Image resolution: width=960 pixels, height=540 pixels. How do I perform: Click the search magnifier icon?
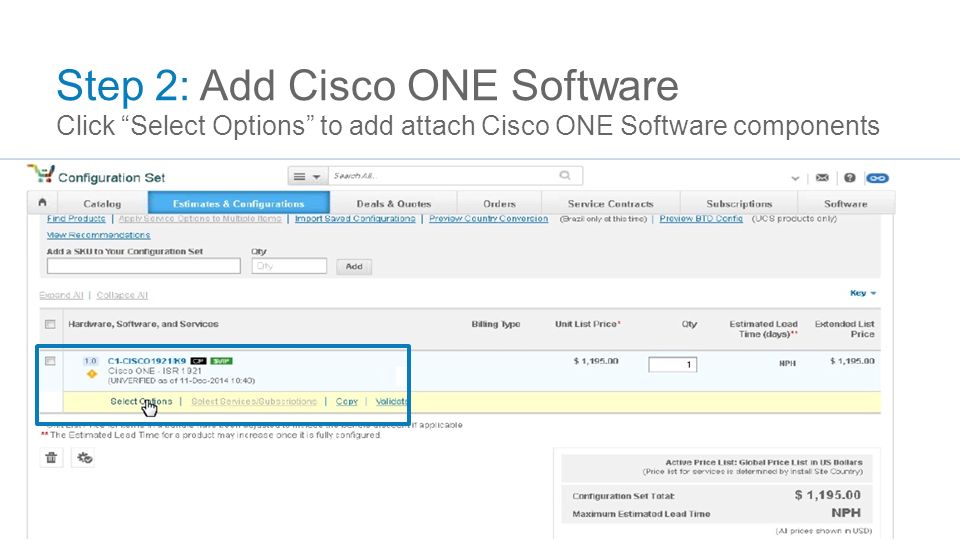[x=564, y=176]
